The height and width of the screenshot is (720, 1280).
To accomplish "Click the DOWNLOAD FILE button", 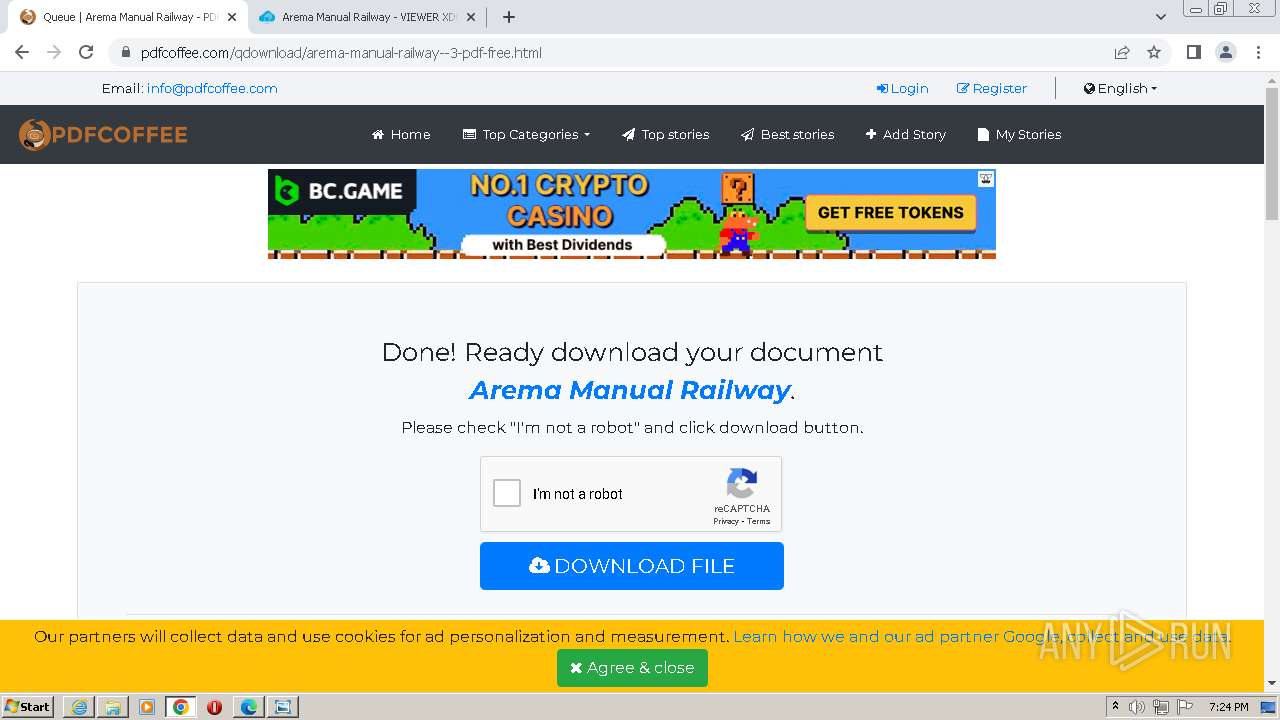I will (x=632, y=566).
